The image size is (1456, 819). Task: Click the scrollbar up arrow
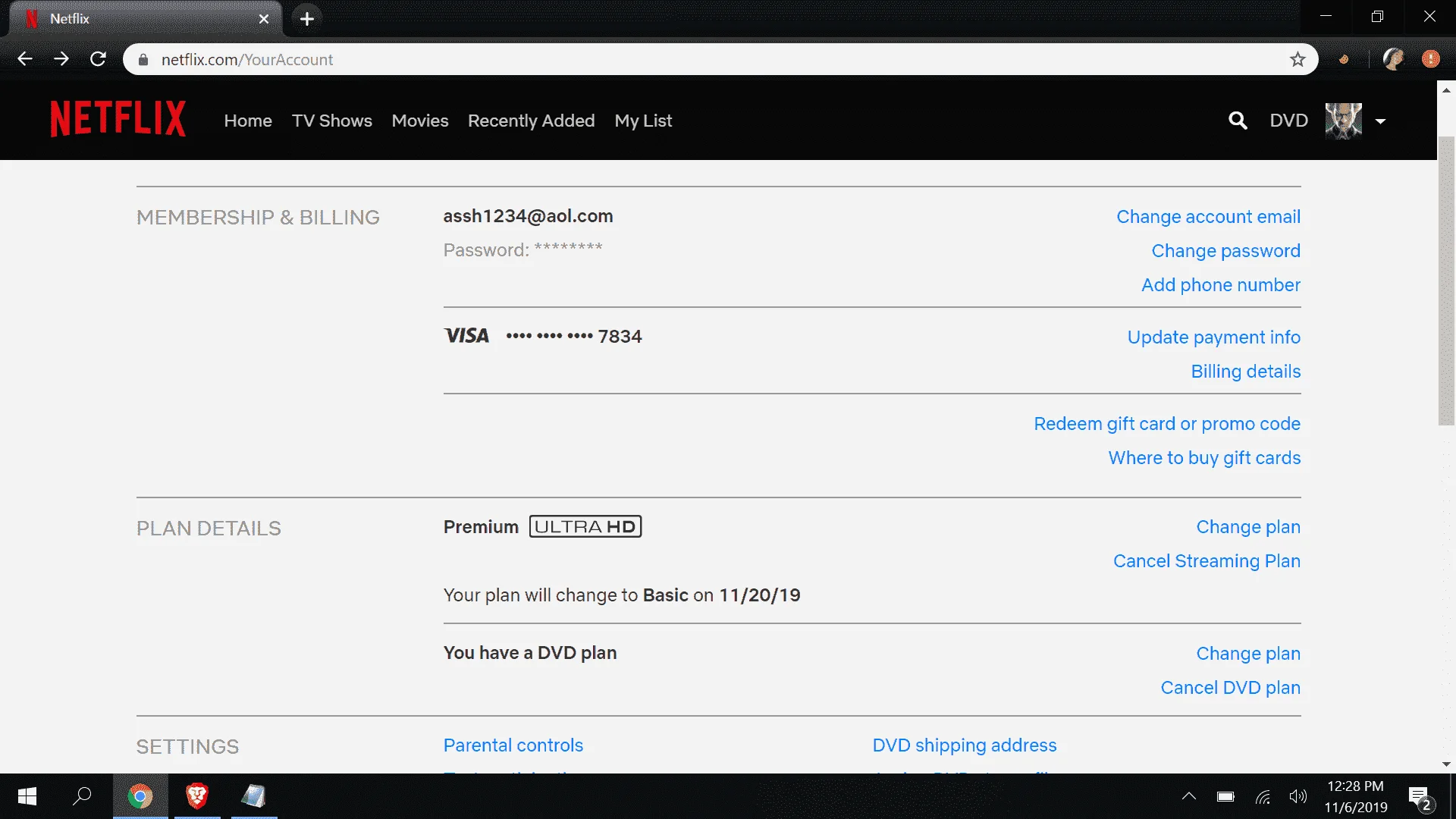pos(1446,89)
